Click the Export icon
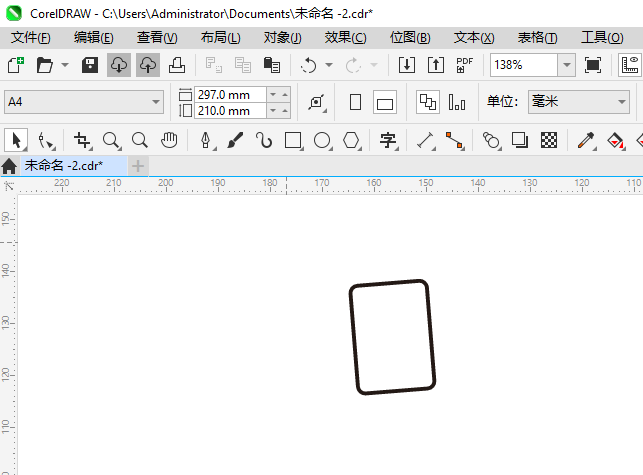643x475 pixels. 436,65
